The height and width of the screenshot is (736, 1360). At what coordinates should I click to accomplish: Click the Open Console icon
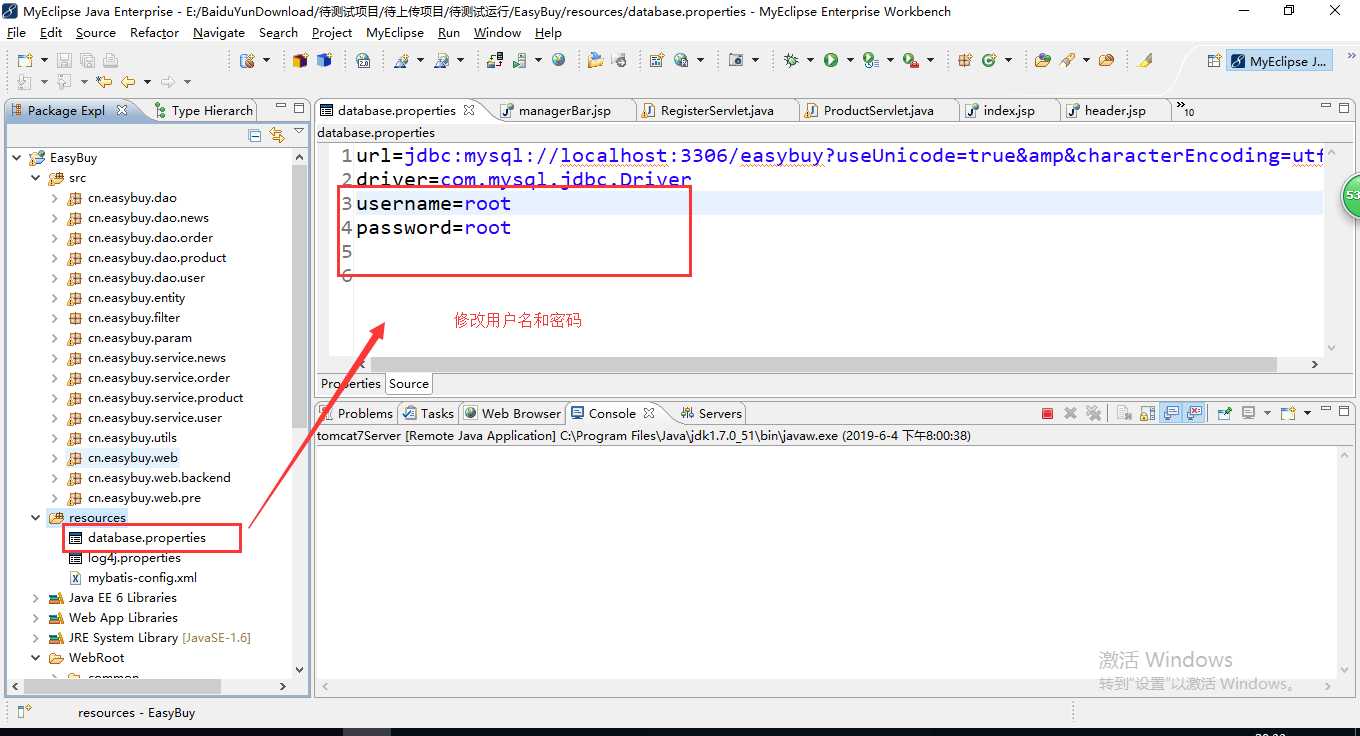tap(1288, 413)
